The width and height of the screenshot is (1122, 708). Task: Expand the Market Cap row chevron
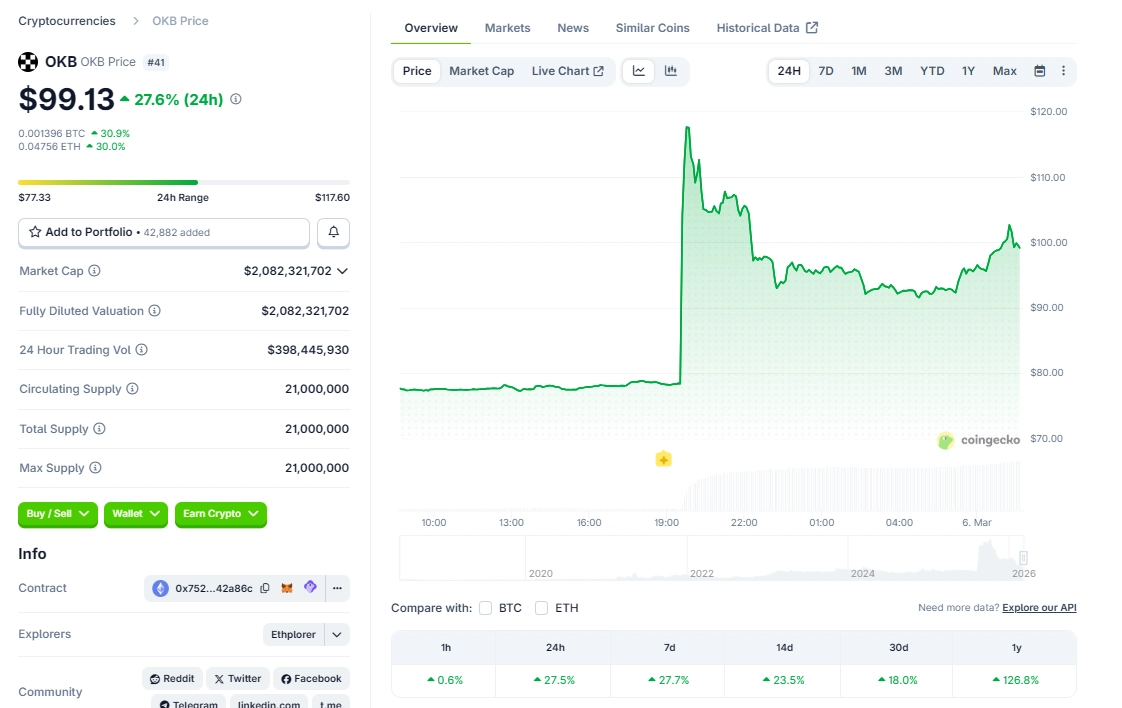340,270
